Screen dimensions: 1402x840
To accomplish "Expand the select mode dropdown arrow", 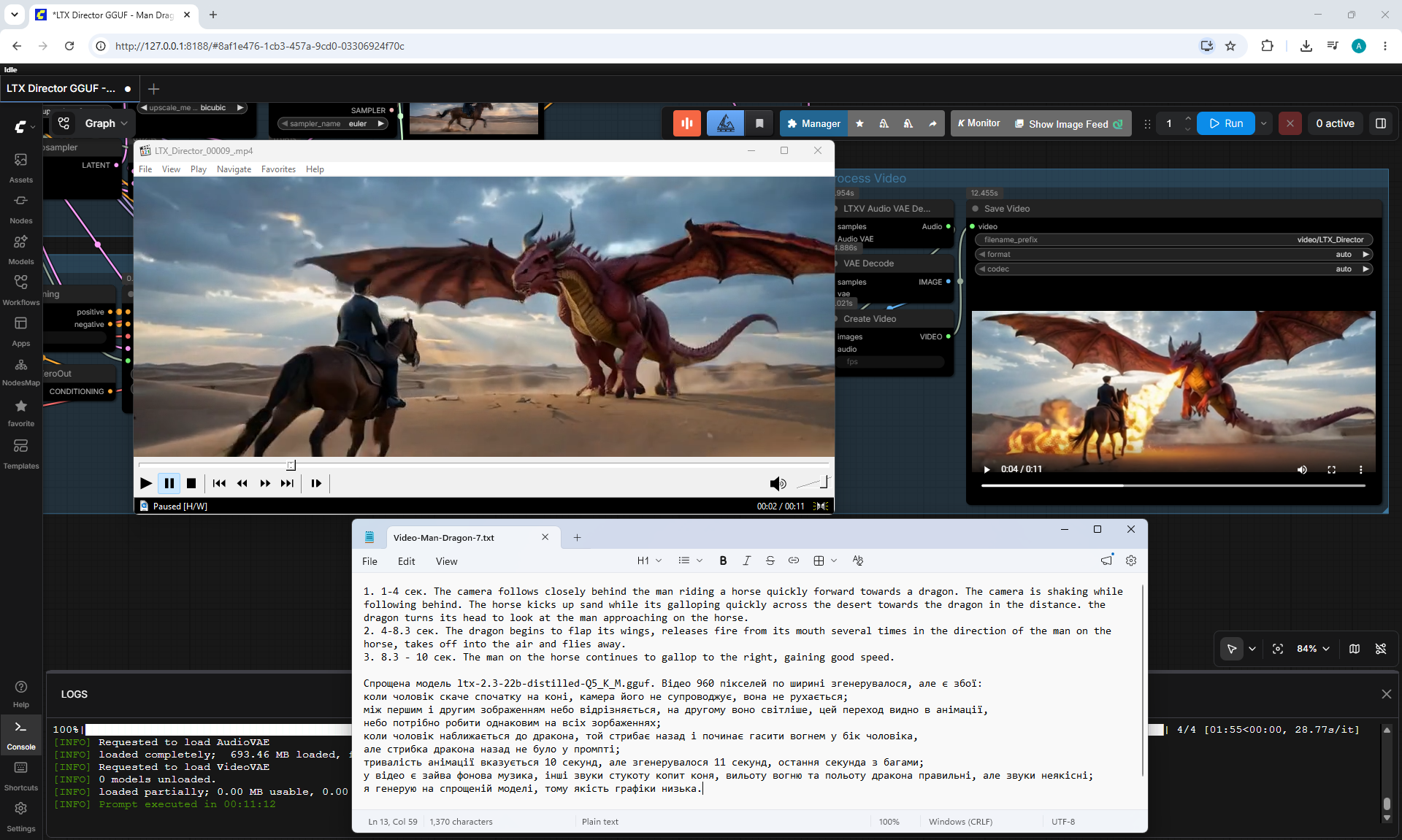I will tap(1252, 649).
